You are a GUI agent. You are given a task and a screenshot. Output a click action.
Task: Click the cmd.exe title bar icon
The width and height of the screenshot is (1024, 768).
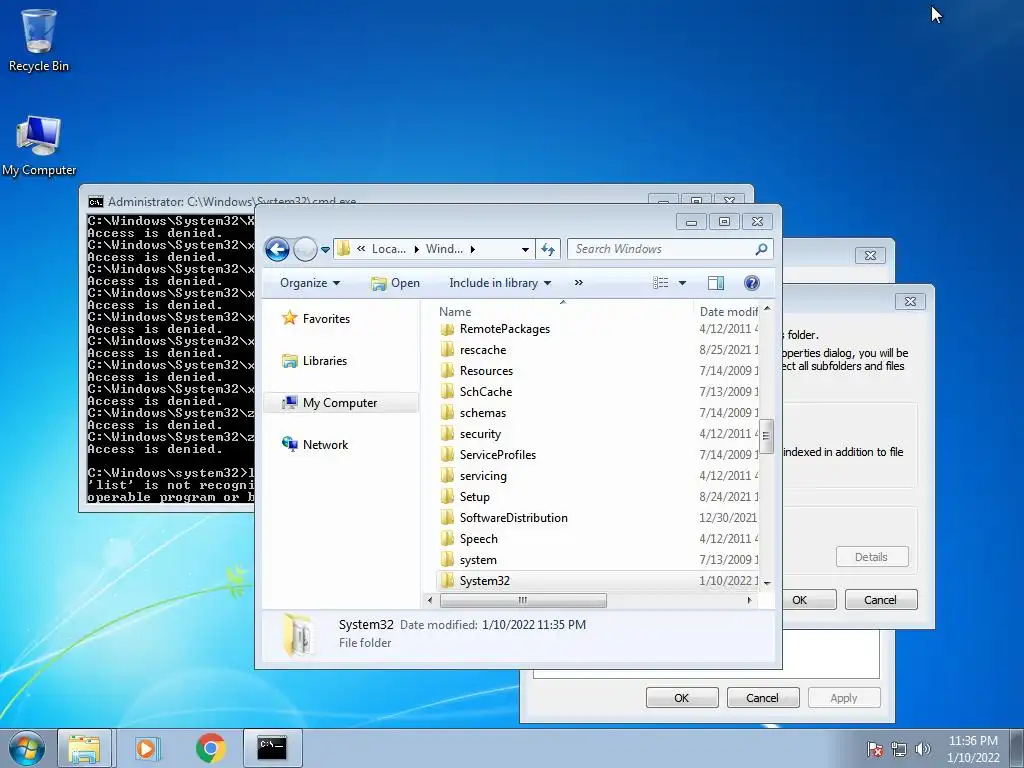point(95,201)
